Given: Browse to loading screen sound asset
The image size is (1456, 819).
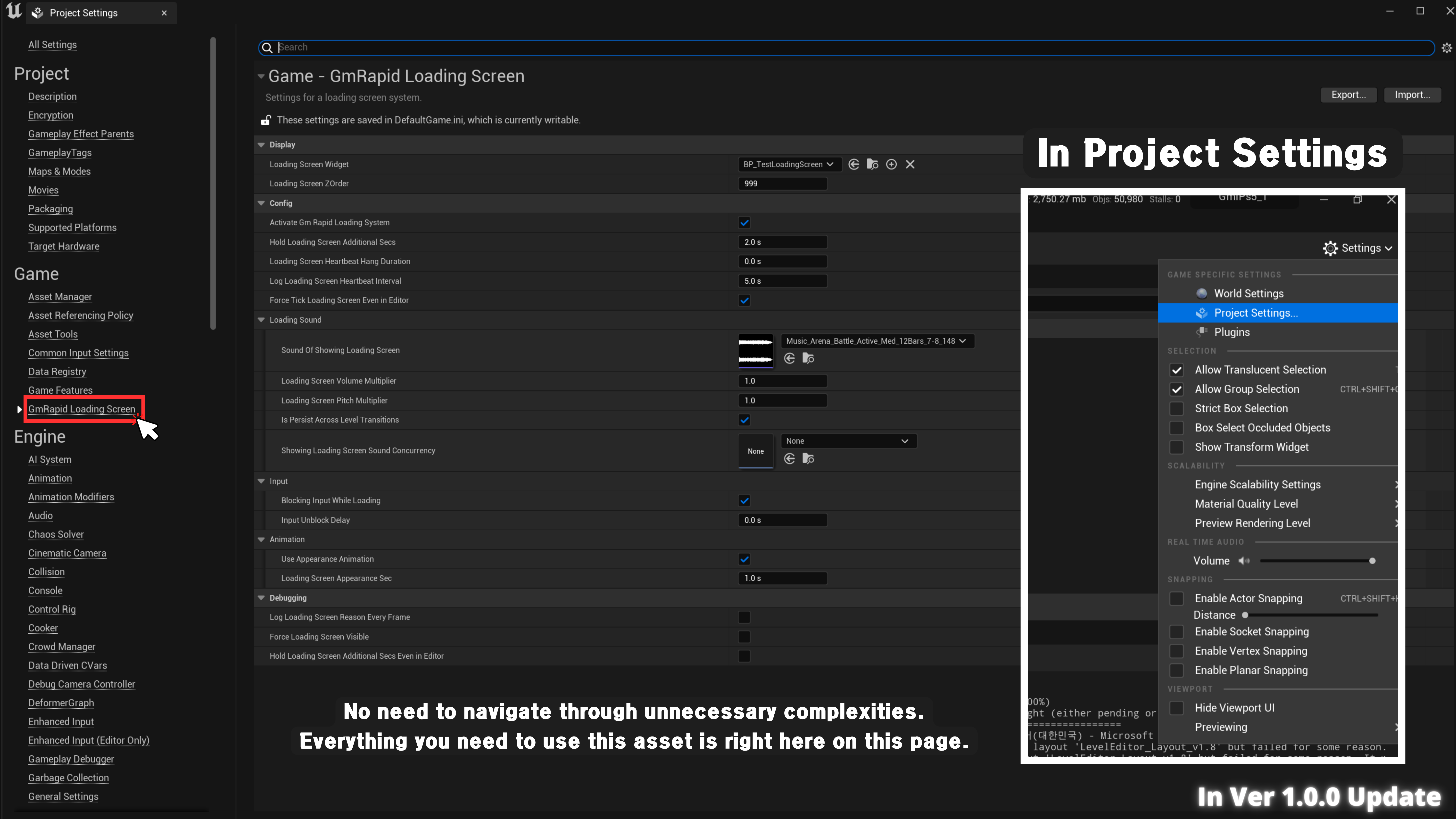Looking at the screenshot, I should click(x=808, y=358).
